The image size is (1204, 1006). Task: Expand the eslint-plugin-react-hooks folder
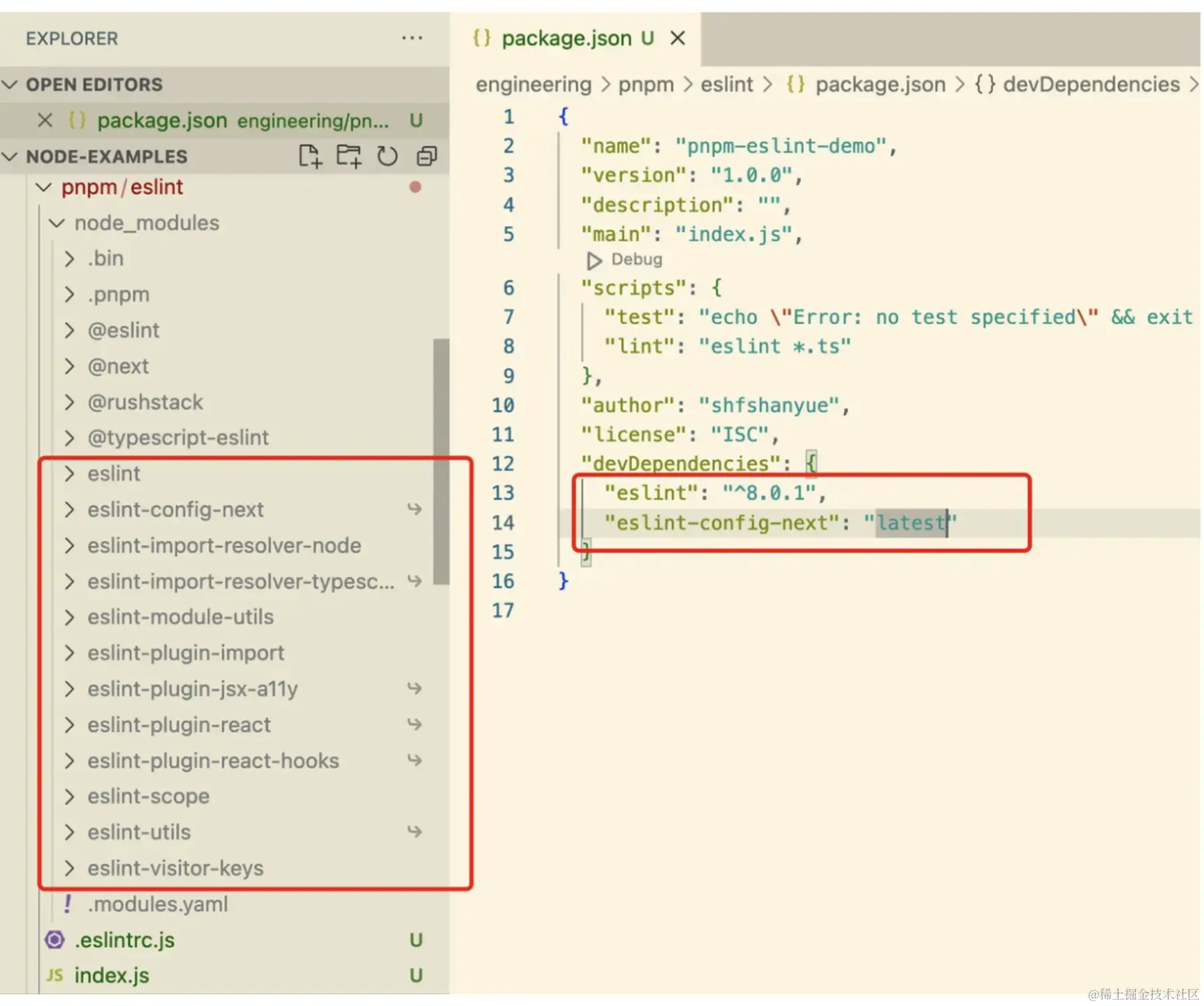(68, 761)
